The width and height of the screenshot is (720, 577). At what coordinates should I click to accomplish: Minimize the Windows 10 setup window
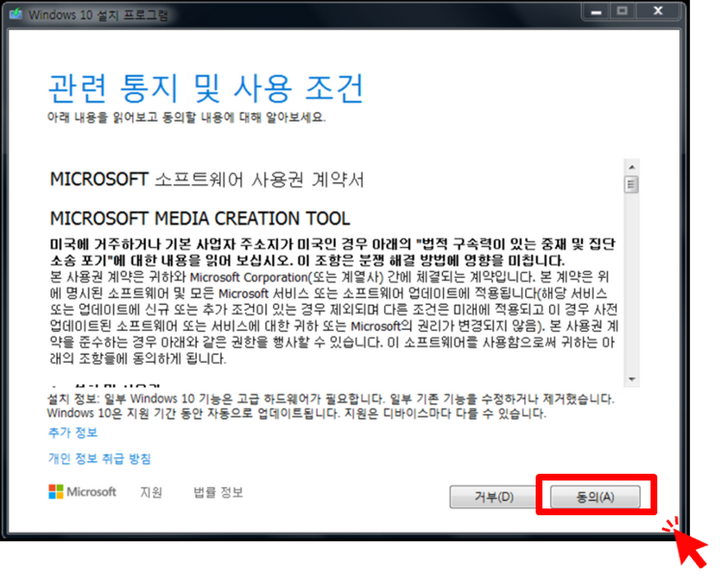tap(596, 11)
